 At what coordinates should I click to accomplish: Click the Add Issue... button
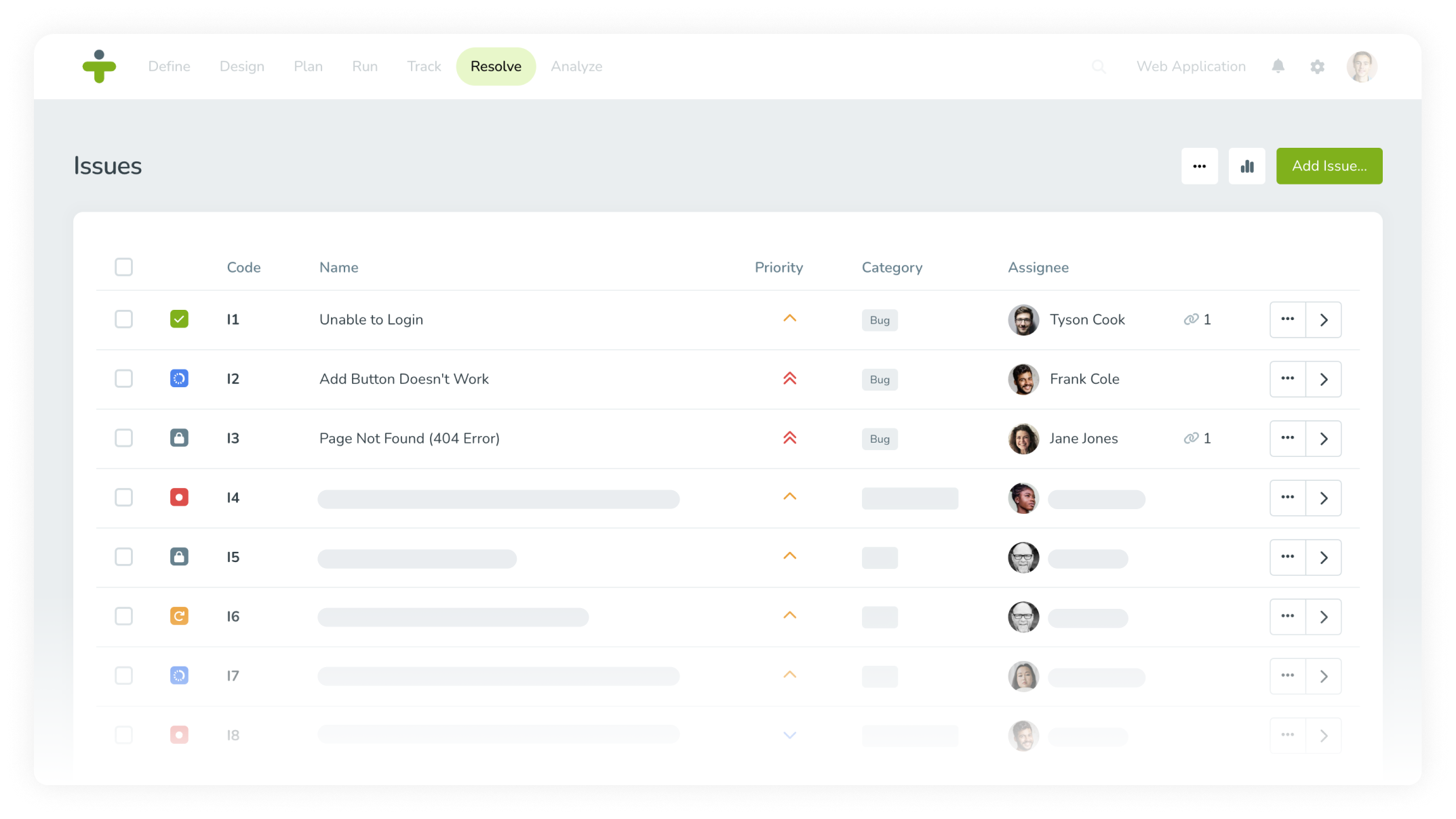[x=1329, y=166]
